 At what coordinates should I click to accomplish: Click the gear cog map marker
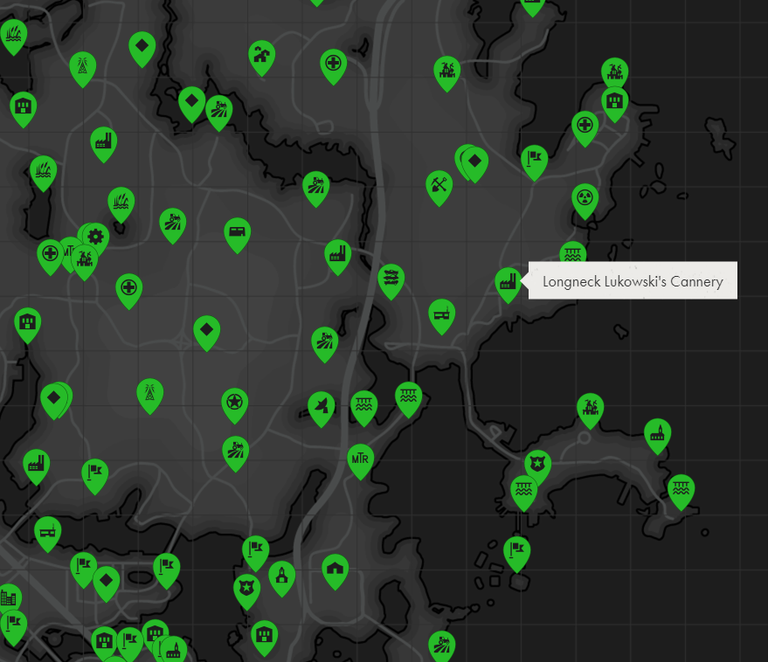(x=96, y=238)
